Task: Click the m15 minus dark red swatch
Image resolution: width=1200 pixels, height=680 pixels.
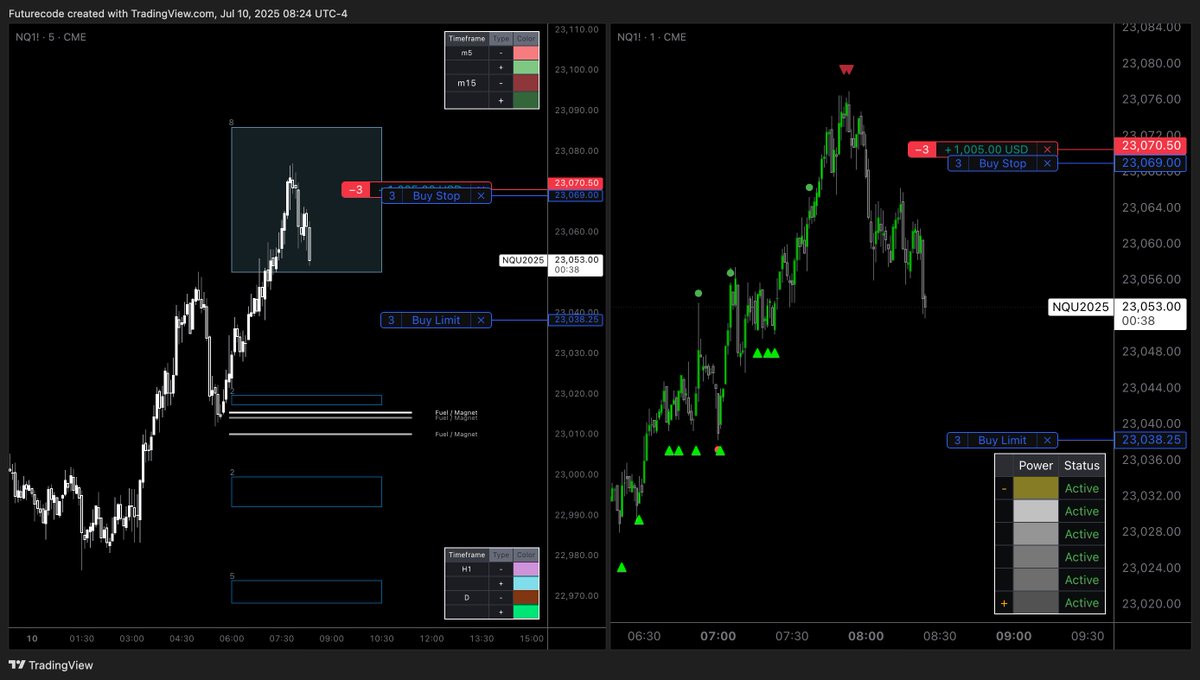Action: click(526, 84)
